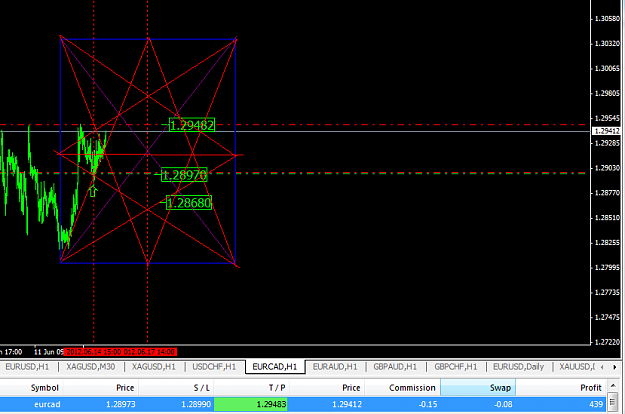The height and width of the screenshot is (414, 625).
Task: Switch to the EURUSD,H1 chart tab
Action: pyautogui.click(x=27, y=367)
